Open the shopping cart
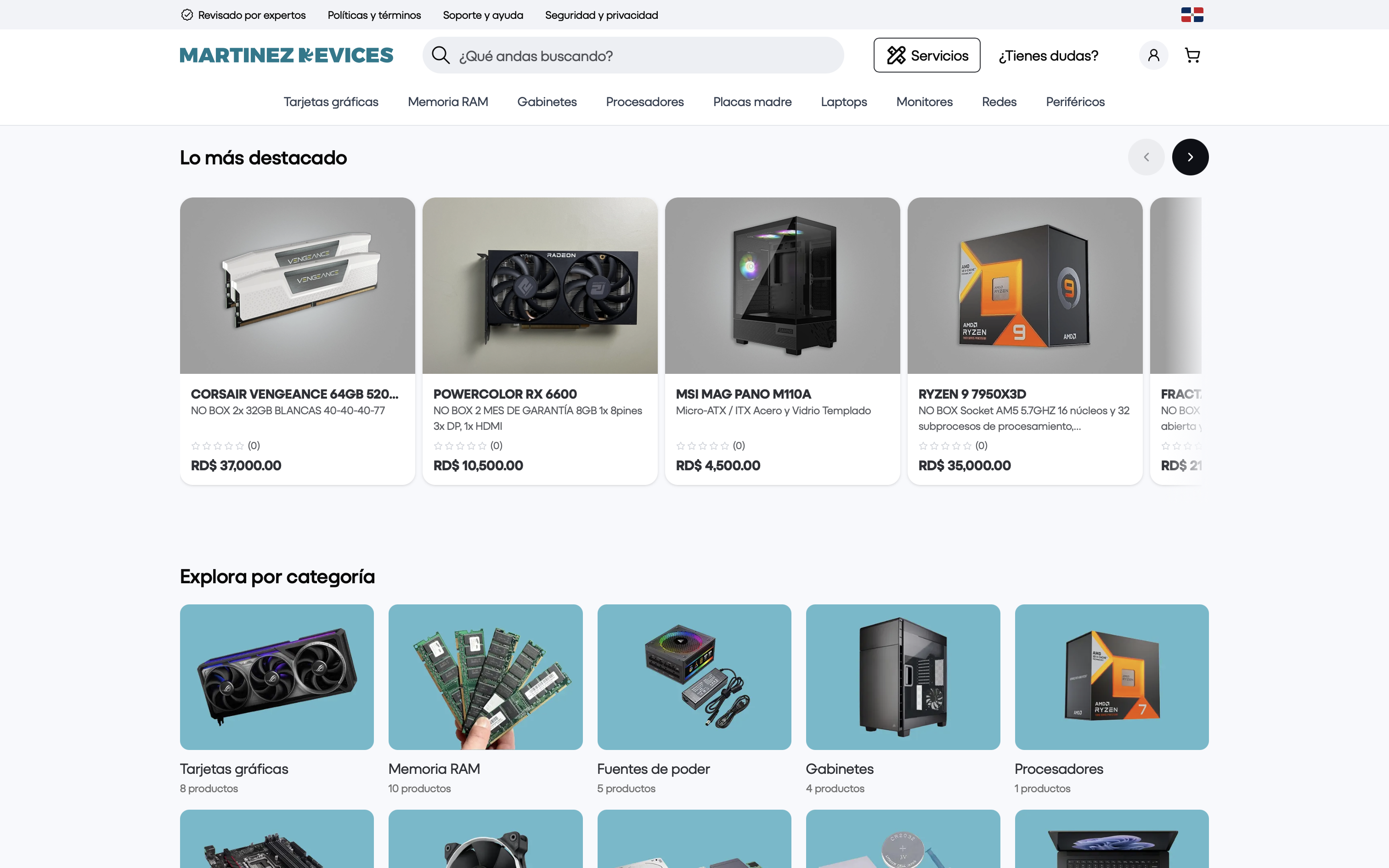 (x=1193, y=55)
